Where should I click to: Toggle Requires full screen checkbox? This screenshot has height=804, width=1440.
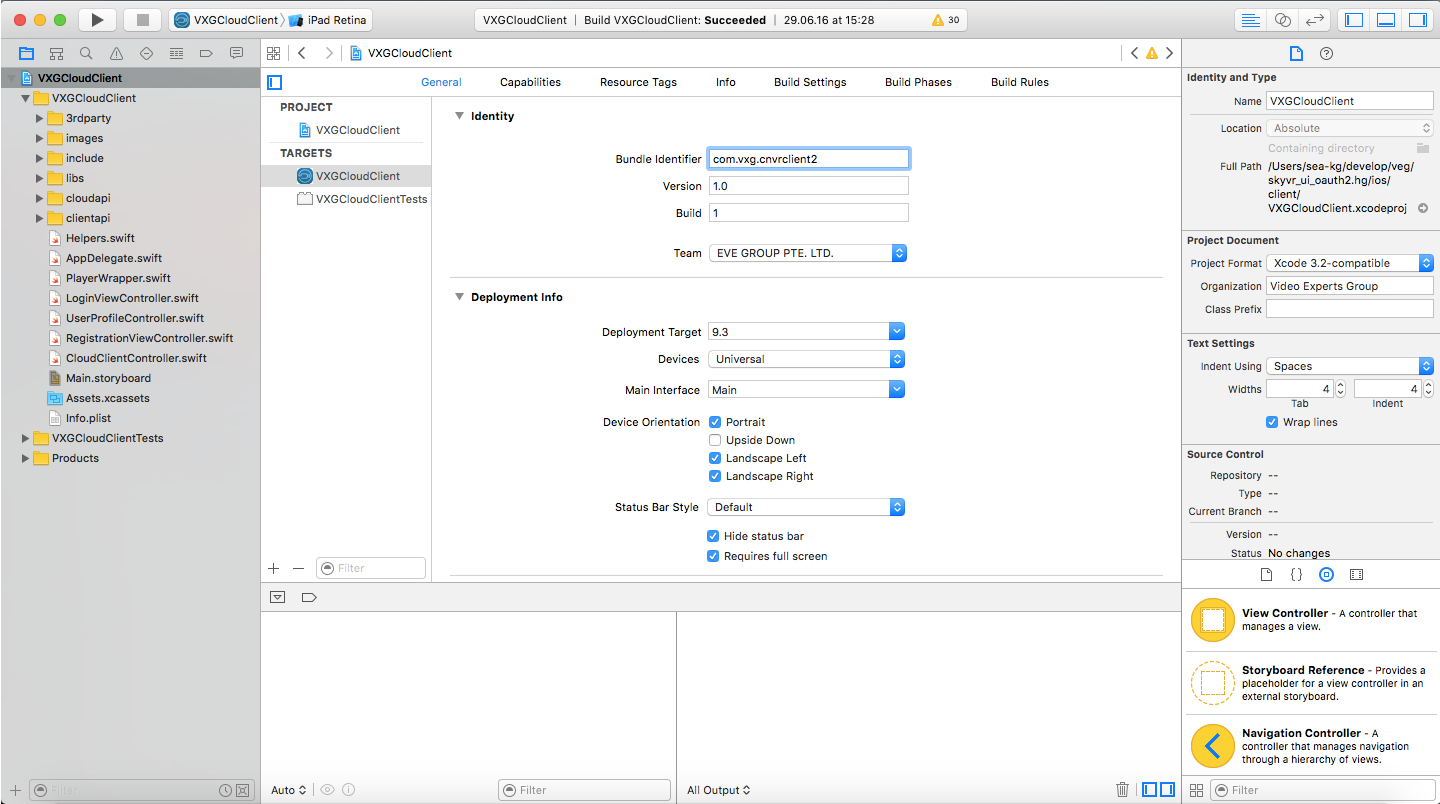[713, 556]
